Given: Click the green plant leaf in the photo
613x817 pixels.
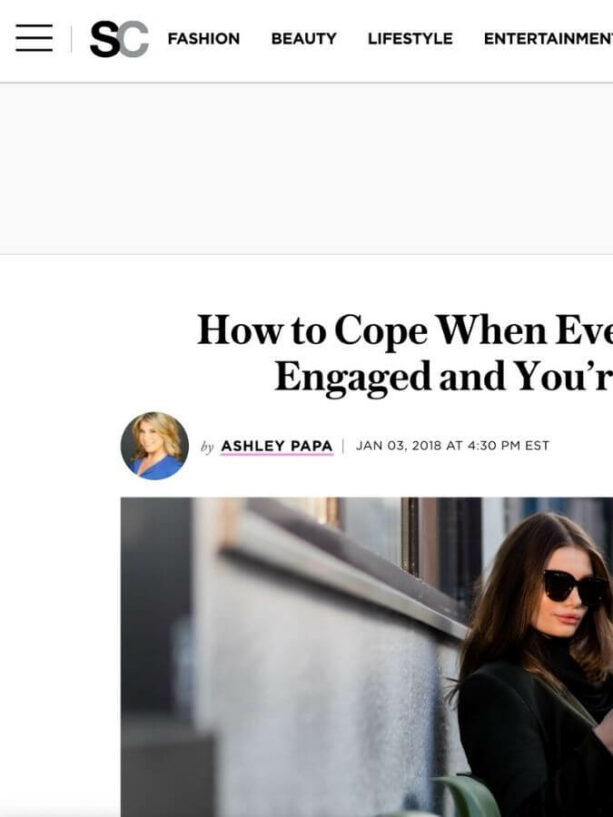Looking at the screenshot, I should coord(467,797).
